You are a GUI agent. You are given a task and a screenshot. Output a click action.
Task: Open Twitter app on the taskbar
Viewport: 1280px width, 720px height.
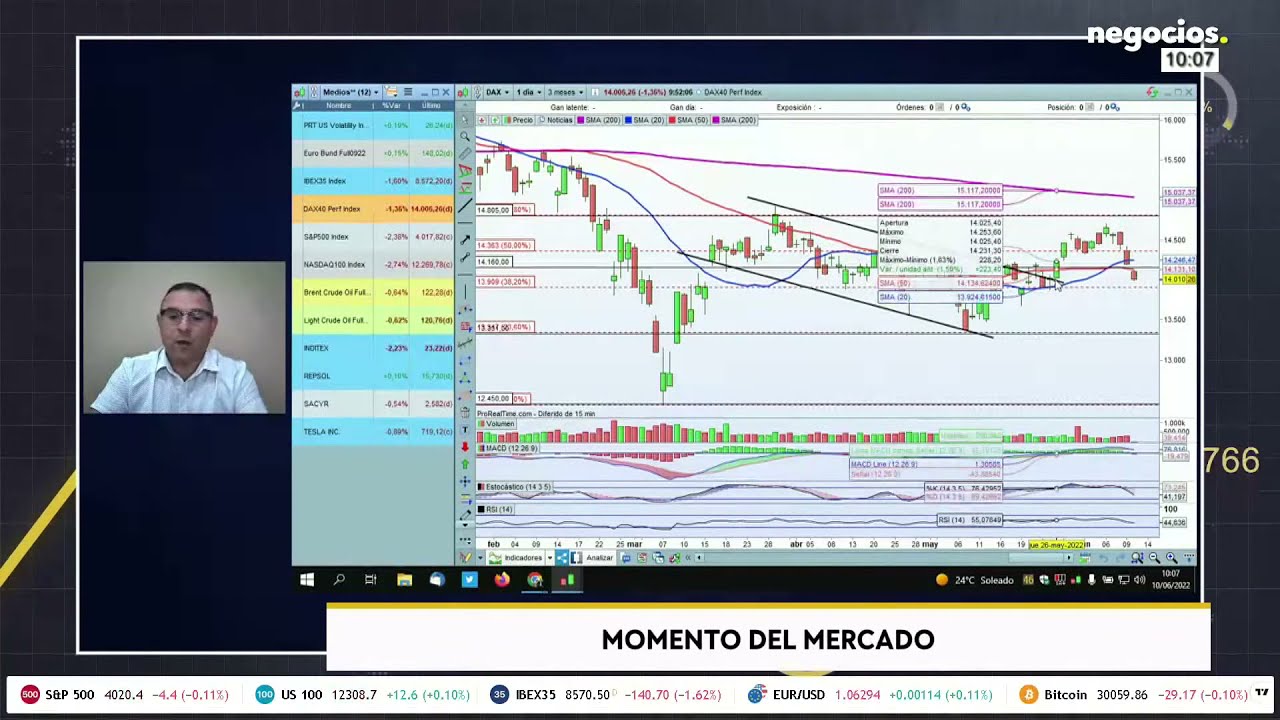(x=469, y=579)
